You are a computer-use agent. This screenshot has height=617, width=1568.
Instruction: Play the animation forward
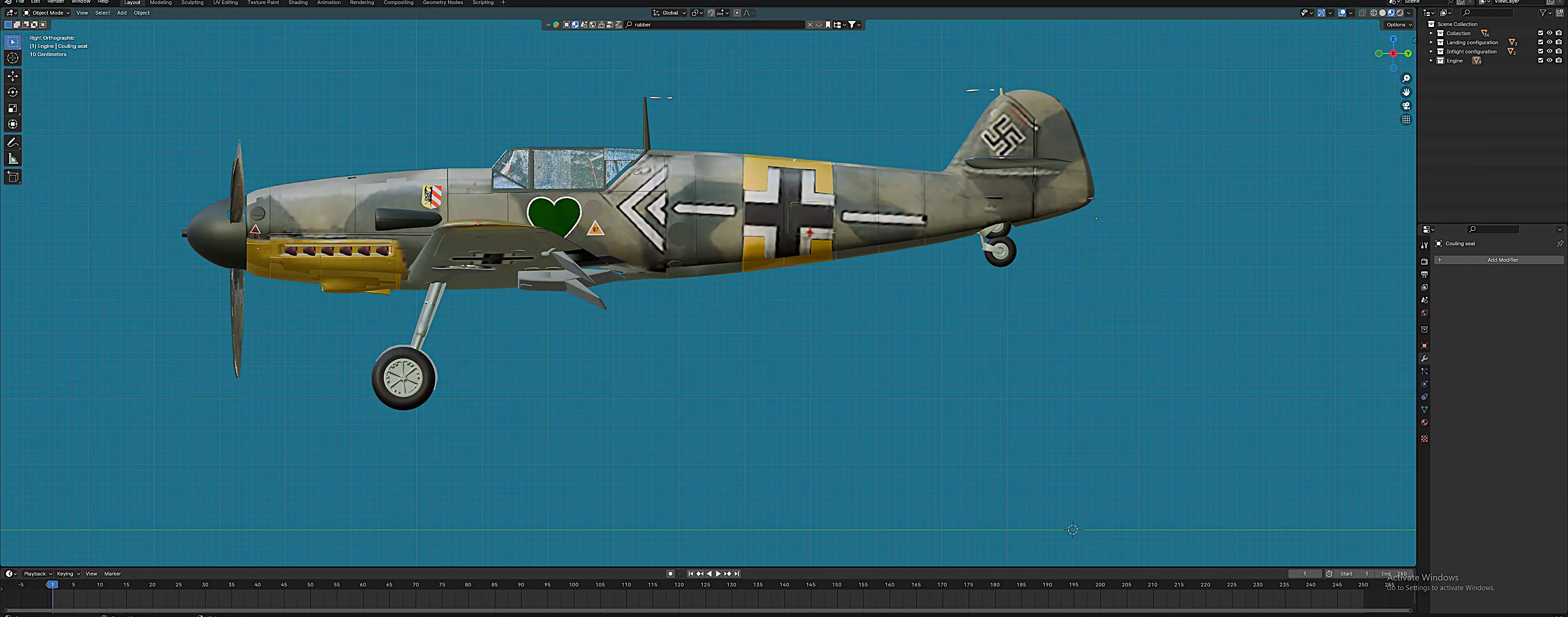point(718,574)
